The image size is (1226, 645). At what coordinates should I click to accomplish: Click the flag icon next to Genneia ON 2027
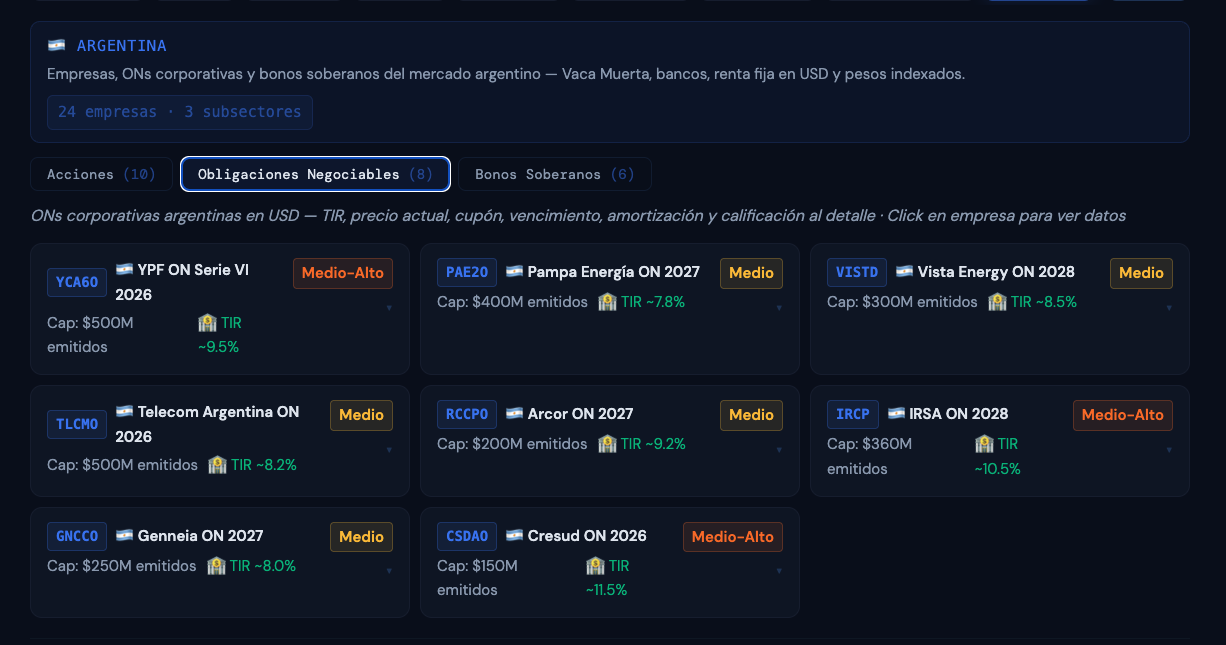[x=125, y=536]
